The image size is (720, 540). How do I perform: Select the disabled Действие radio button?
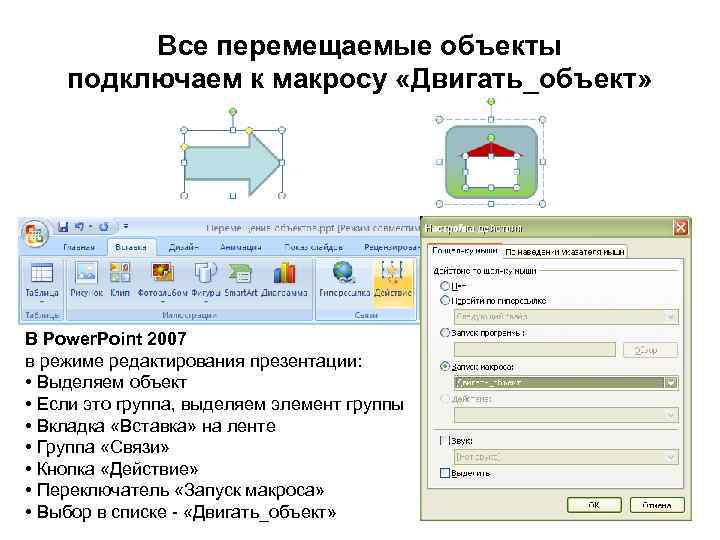(444, 399)
